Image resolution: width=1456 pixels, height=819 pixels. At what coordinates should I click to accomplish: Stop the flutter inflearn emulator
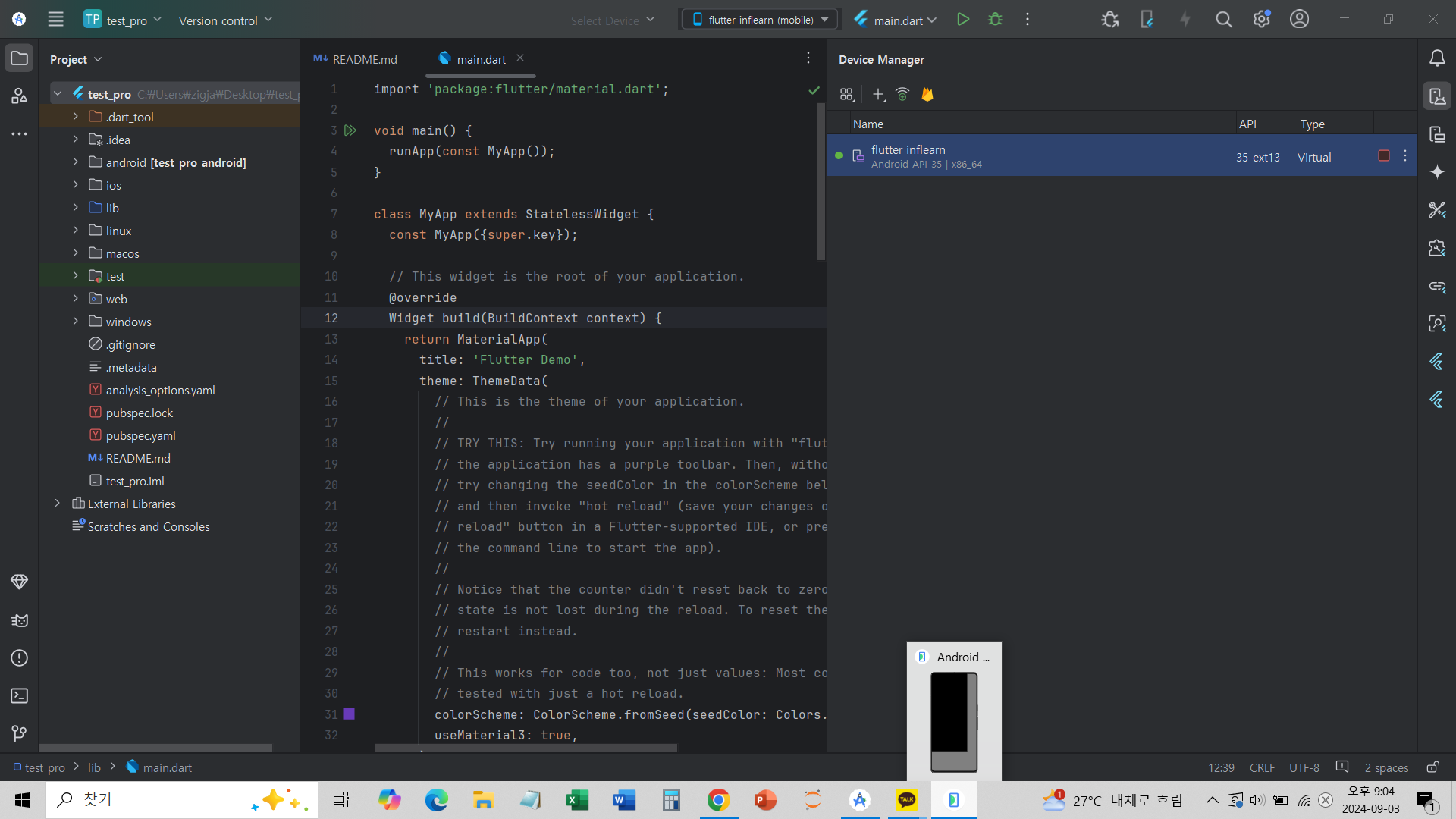point(1384,155)
